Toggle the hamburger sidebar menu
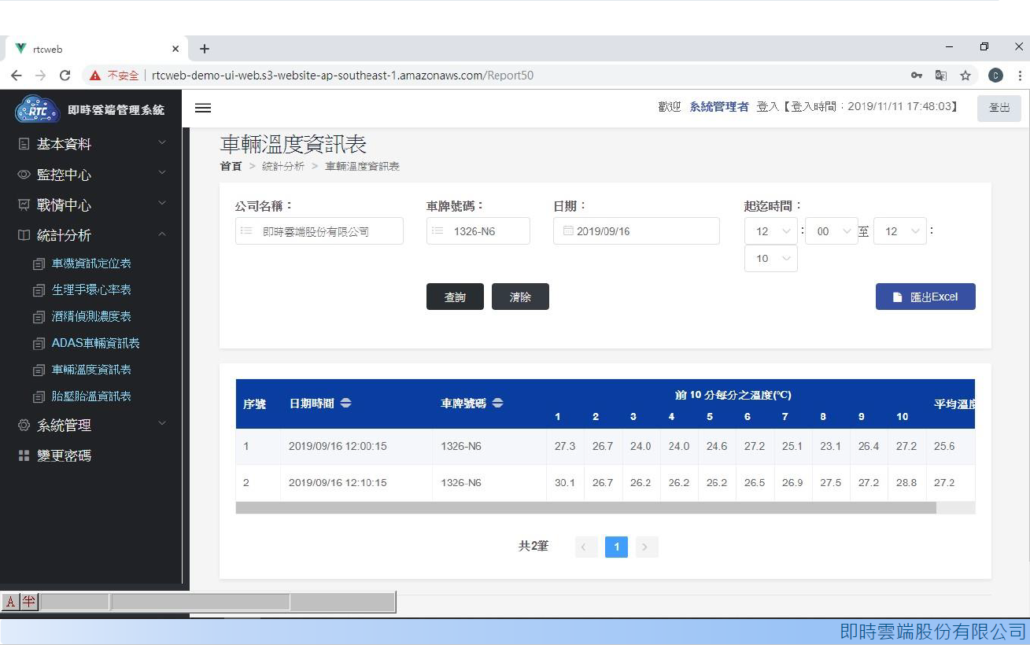The width and height of the screenshot is (1030, 645). 203,108
